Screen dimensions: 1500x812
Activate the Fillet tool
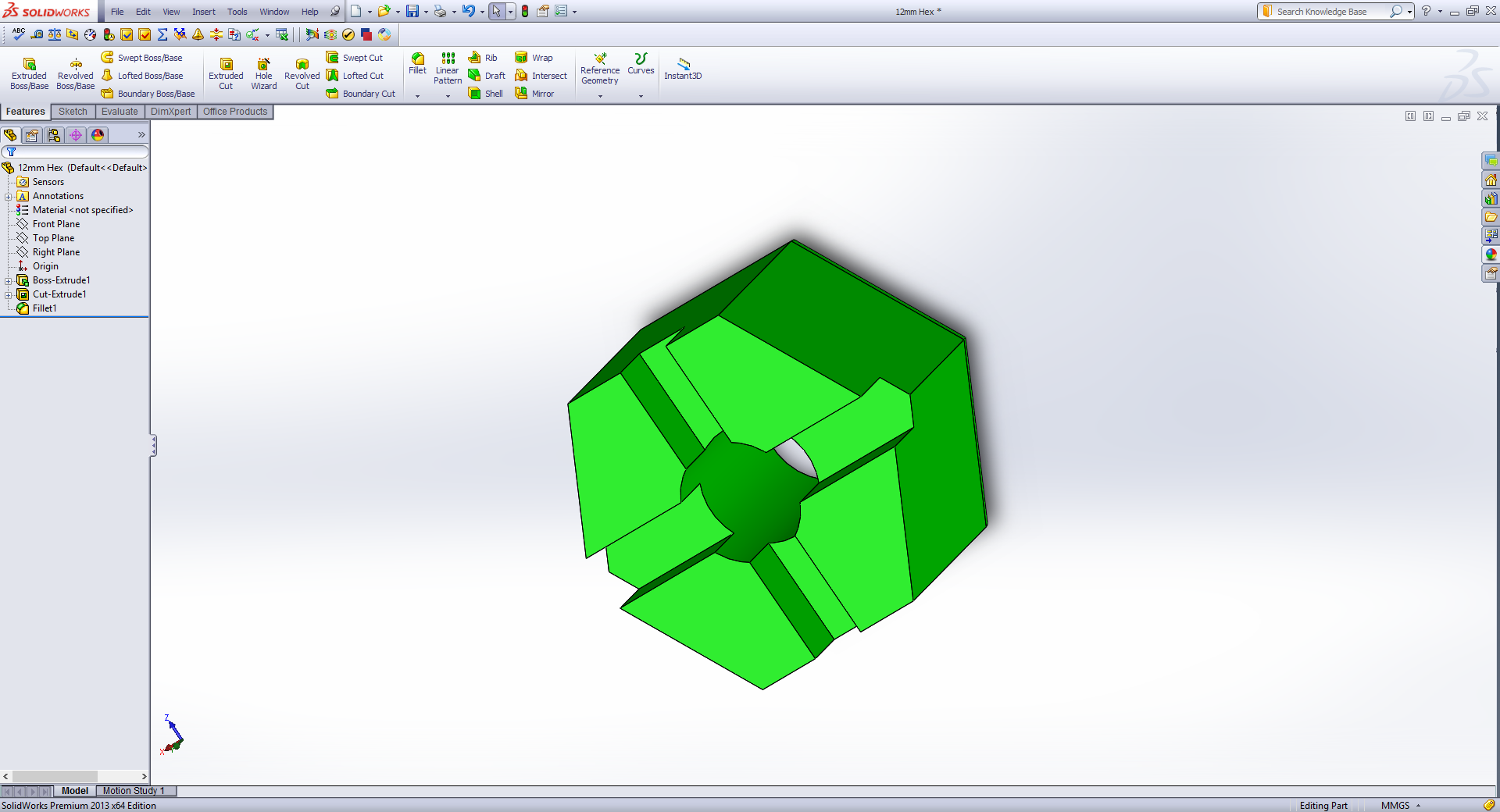418,64
